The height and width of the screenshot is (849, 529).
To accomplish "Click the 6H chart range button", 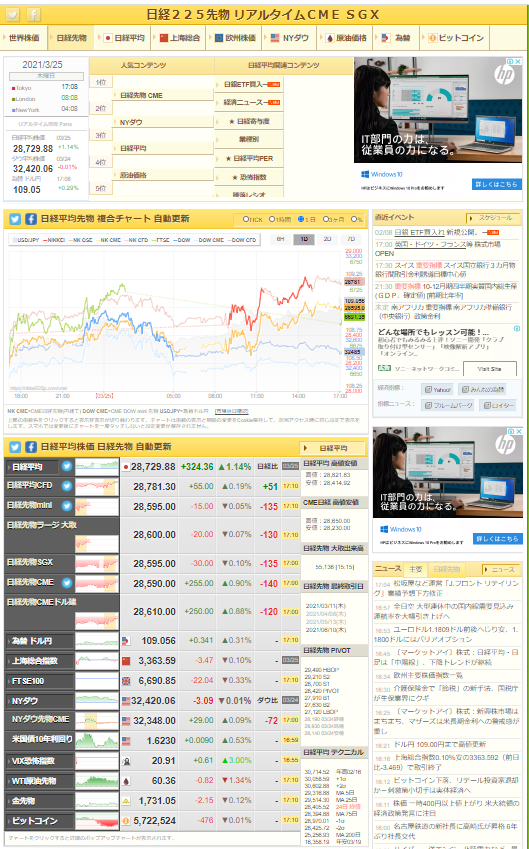I will coord(280,239).
